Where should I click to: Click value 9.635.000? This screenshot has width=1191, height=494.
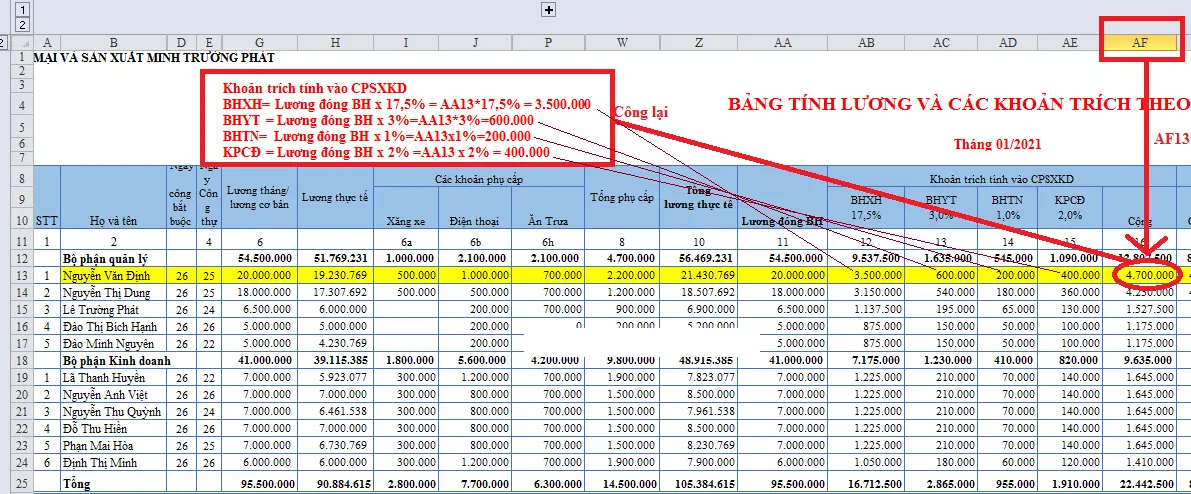click(x=1140, y=360)
